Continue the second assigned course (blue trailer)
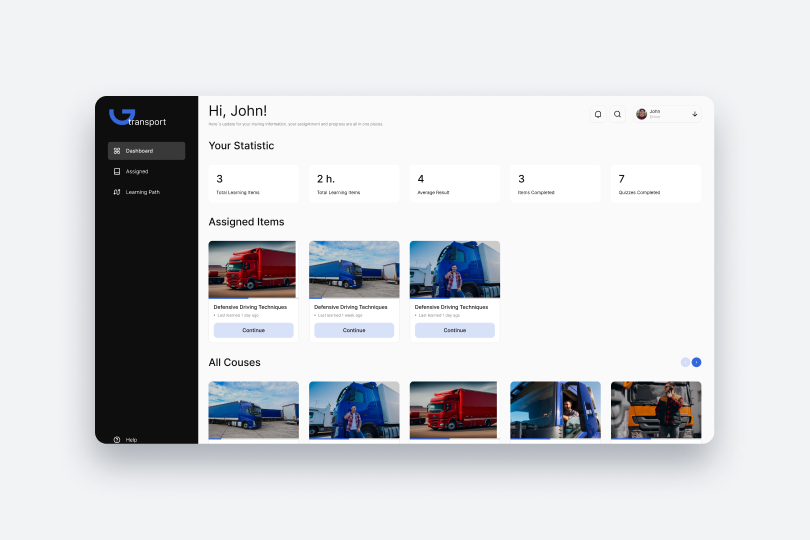Viewport: 810px width, 540px height. (x=354, y=330)
